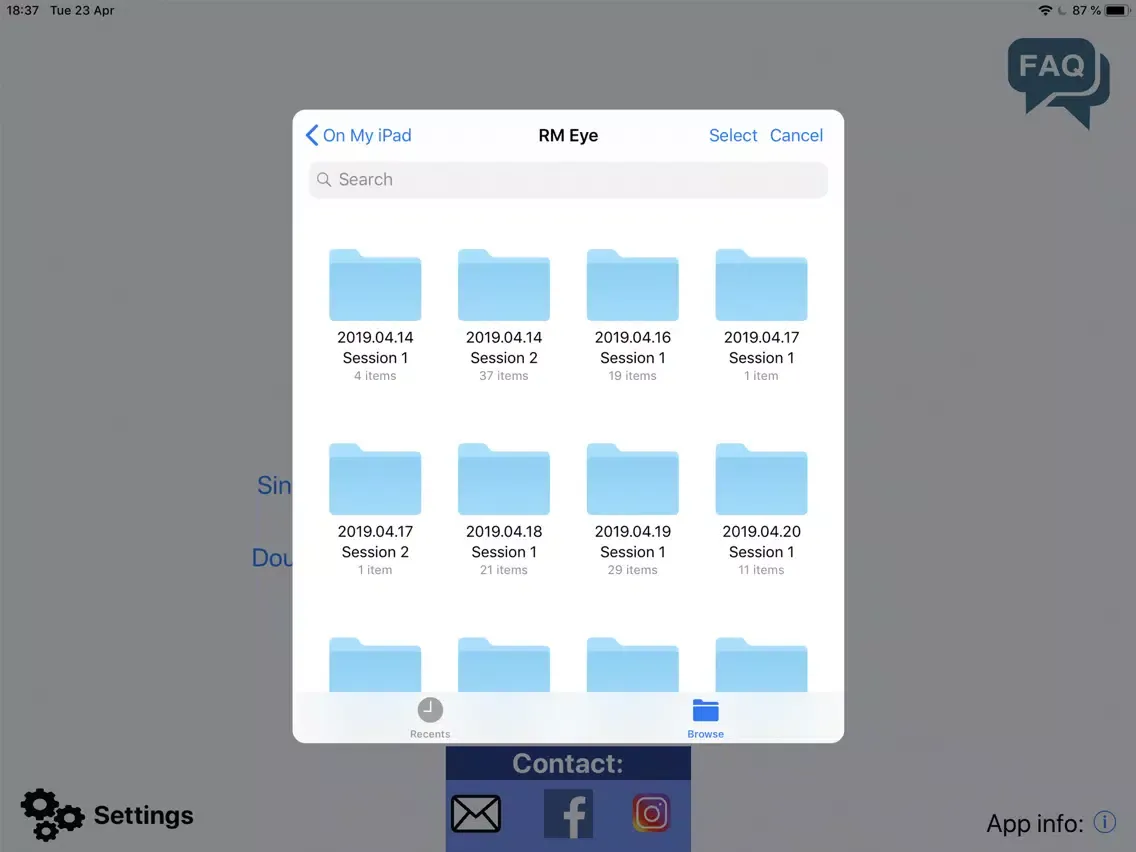The width and height of the screenshot is (1136, 852).
Task: Open the 2019.04.14 Session 1 folder
Action: [375, 285]
